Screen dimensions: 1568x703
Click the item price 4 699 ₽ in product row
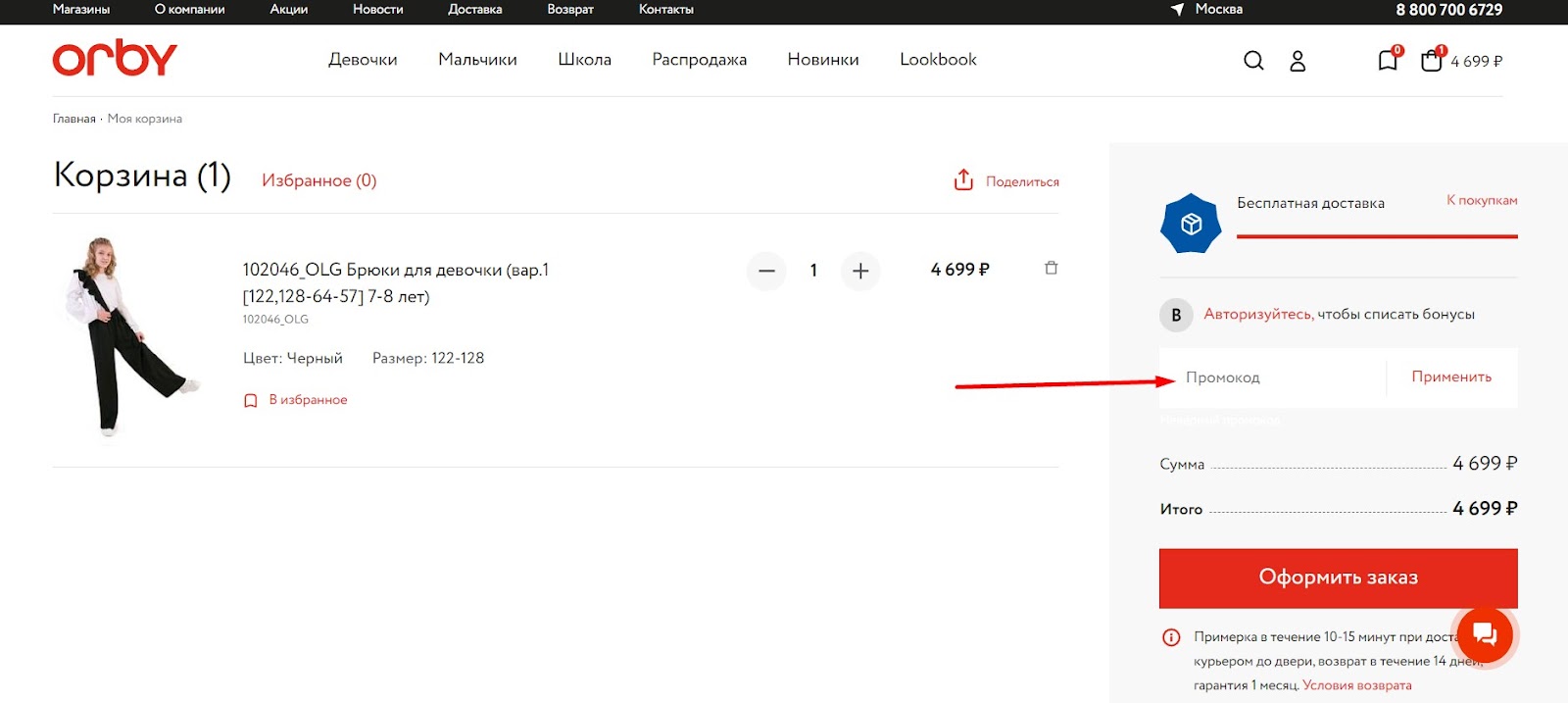tap(960, 270)
